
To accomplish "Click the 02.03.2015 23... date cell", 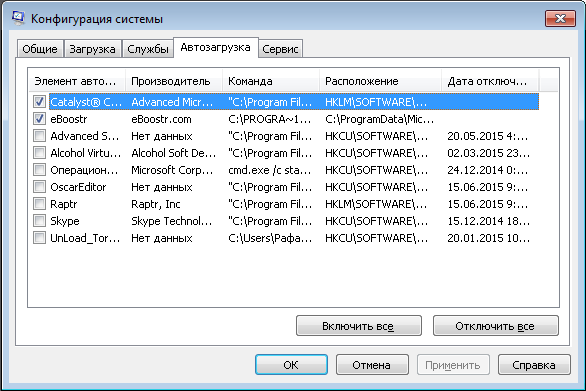I will [489, 153].
